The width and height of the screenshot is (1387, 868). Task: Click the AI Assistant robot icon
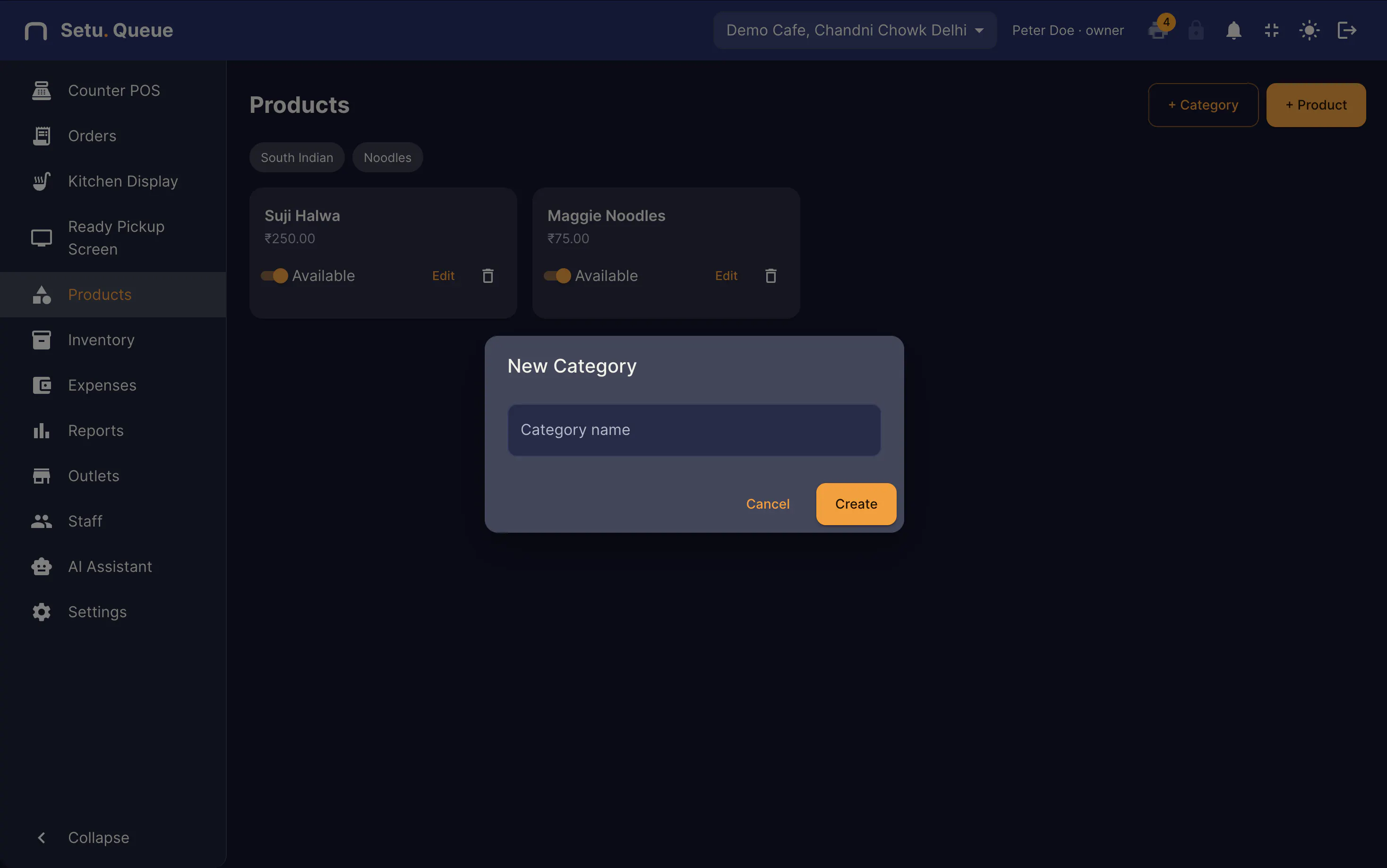click(41, 567)
